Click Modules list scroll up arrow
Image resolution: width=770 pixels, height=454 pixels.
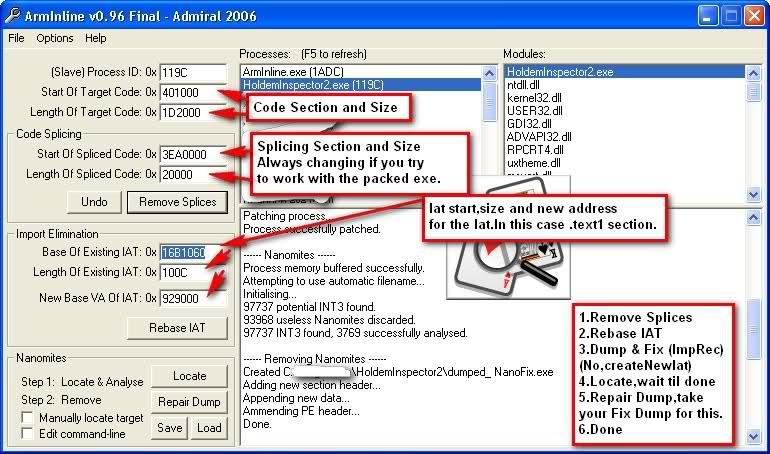(x=754, y=74)
